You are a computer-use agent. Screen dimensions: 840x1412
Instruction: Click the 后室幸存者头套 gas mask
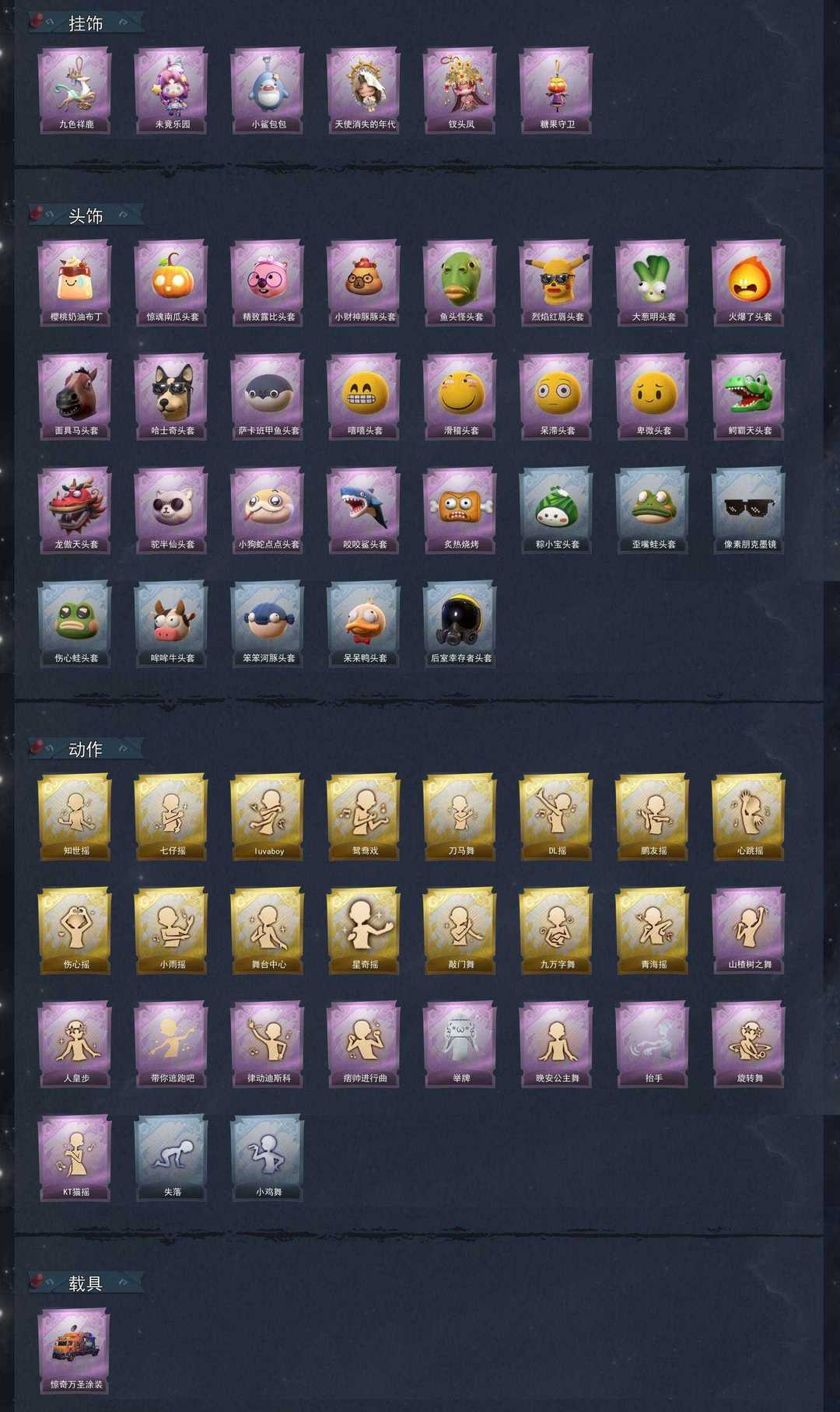460,624
